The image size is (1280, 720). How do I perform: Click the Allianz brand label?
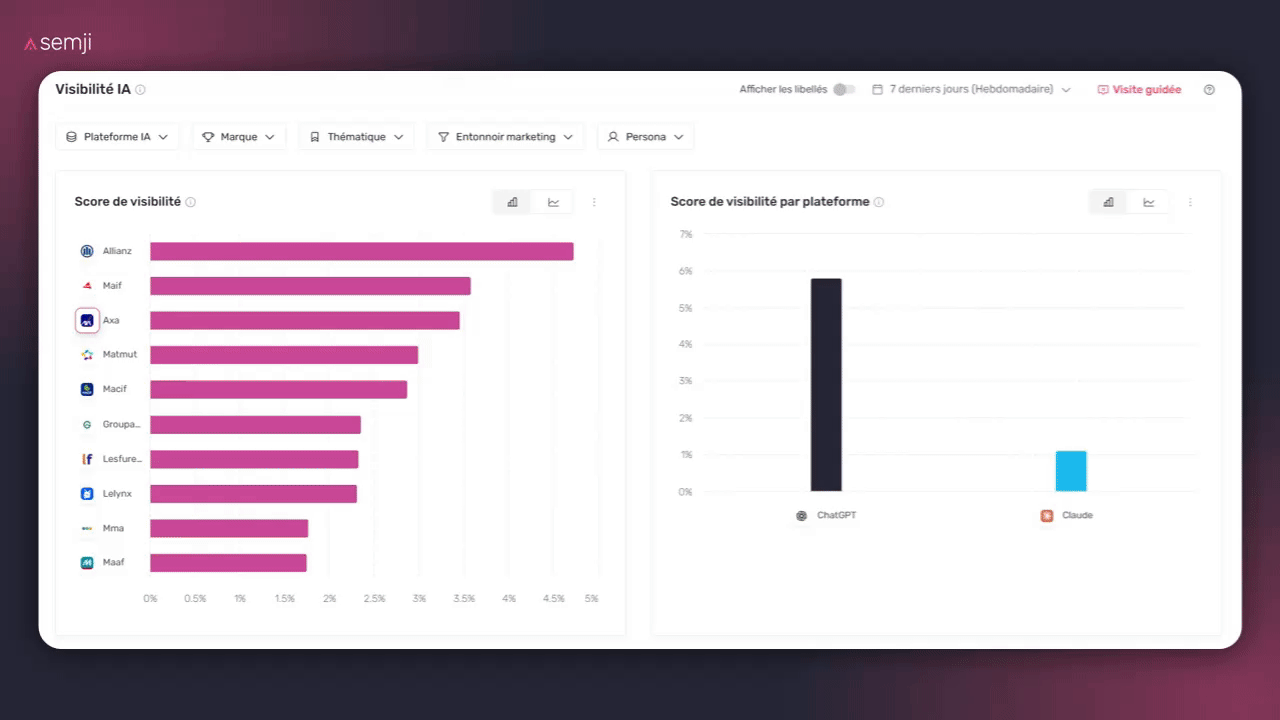click(117, 251)
